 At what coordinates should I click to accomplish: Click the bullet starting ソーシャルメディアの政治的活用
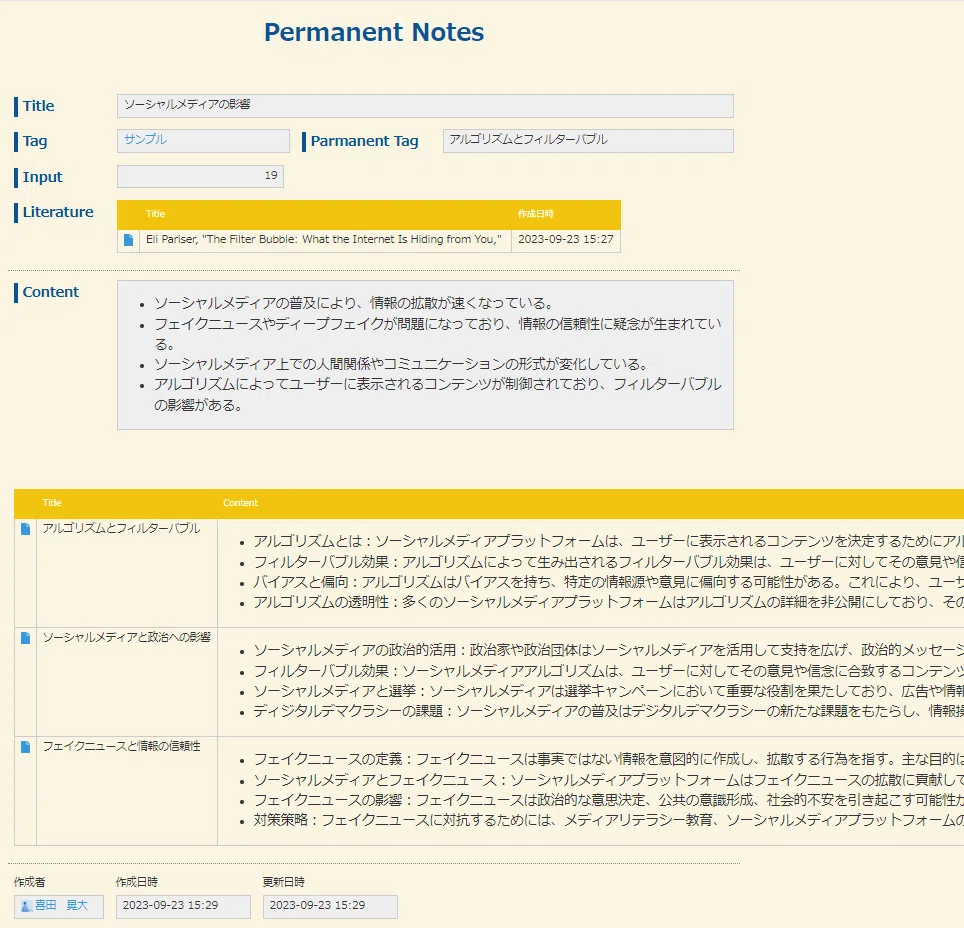tap(608, 650)
